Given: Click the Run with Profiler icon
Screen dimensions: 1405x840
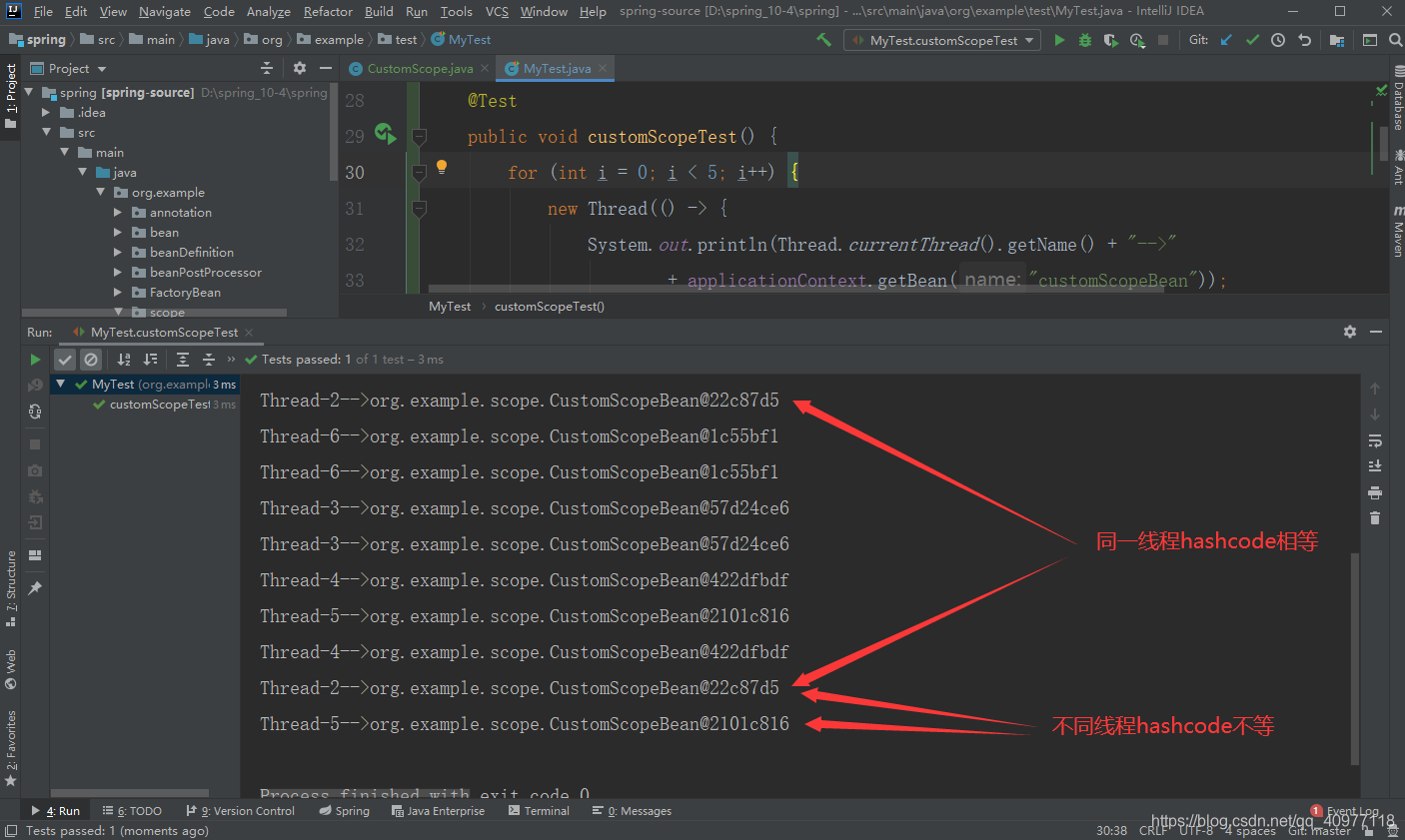Looking at the screenshot, I should coord(1136,40).
